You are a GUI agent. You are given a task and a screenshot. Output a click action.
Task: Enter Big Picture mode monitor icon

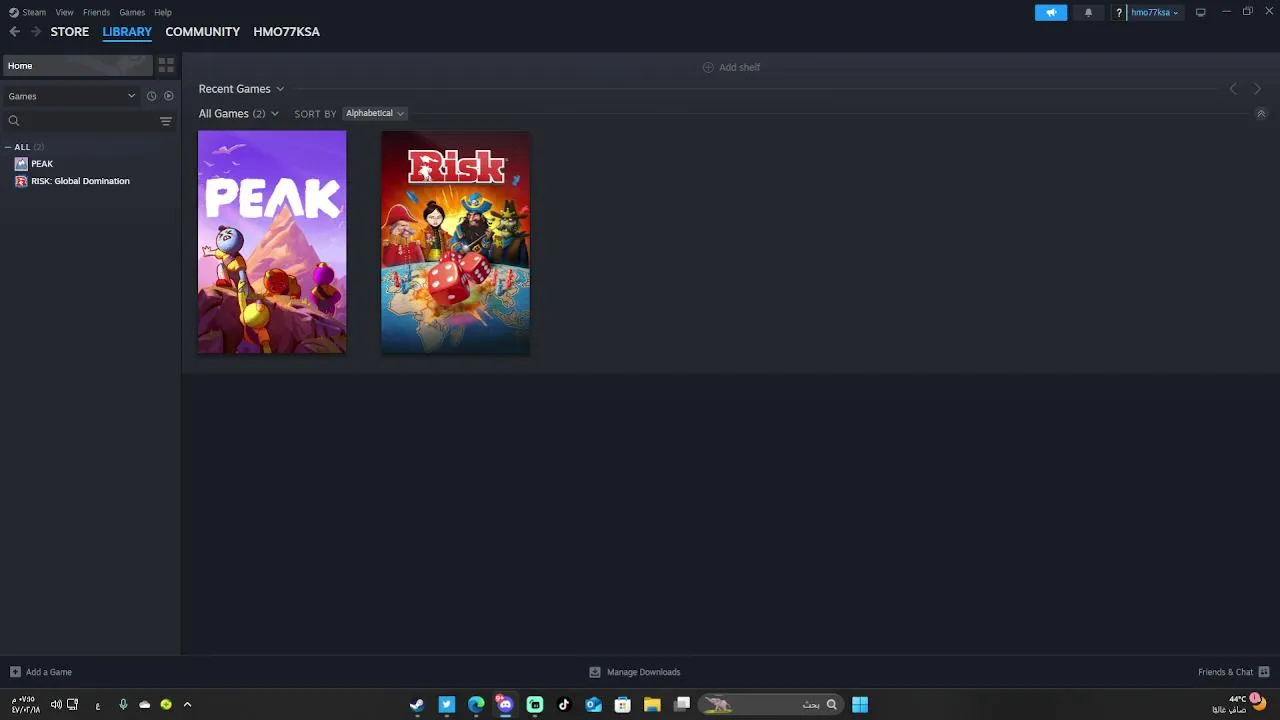[1200, 12]
